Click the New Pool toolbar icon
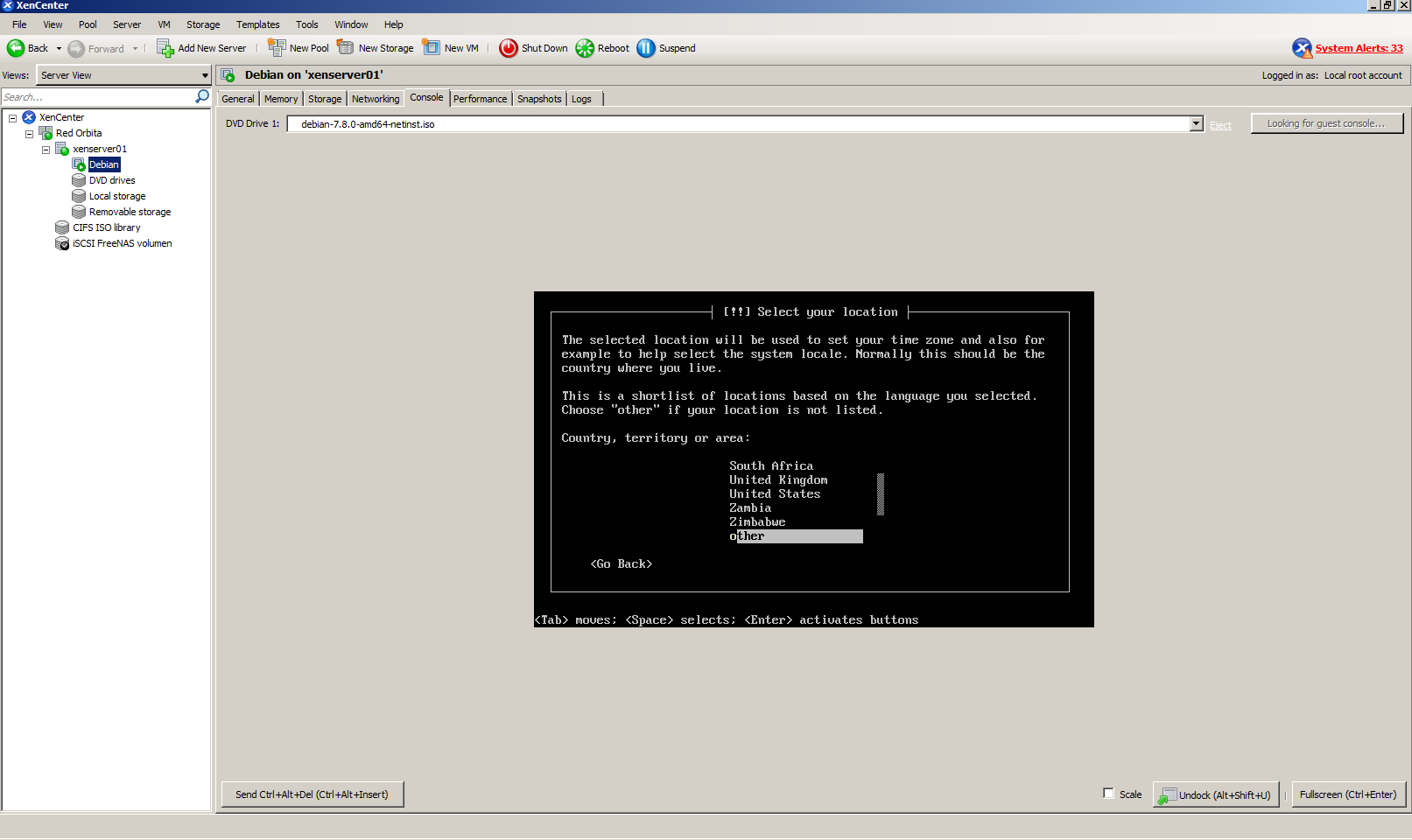Viewport: 1412px width, 840px height. click(277, 48)
